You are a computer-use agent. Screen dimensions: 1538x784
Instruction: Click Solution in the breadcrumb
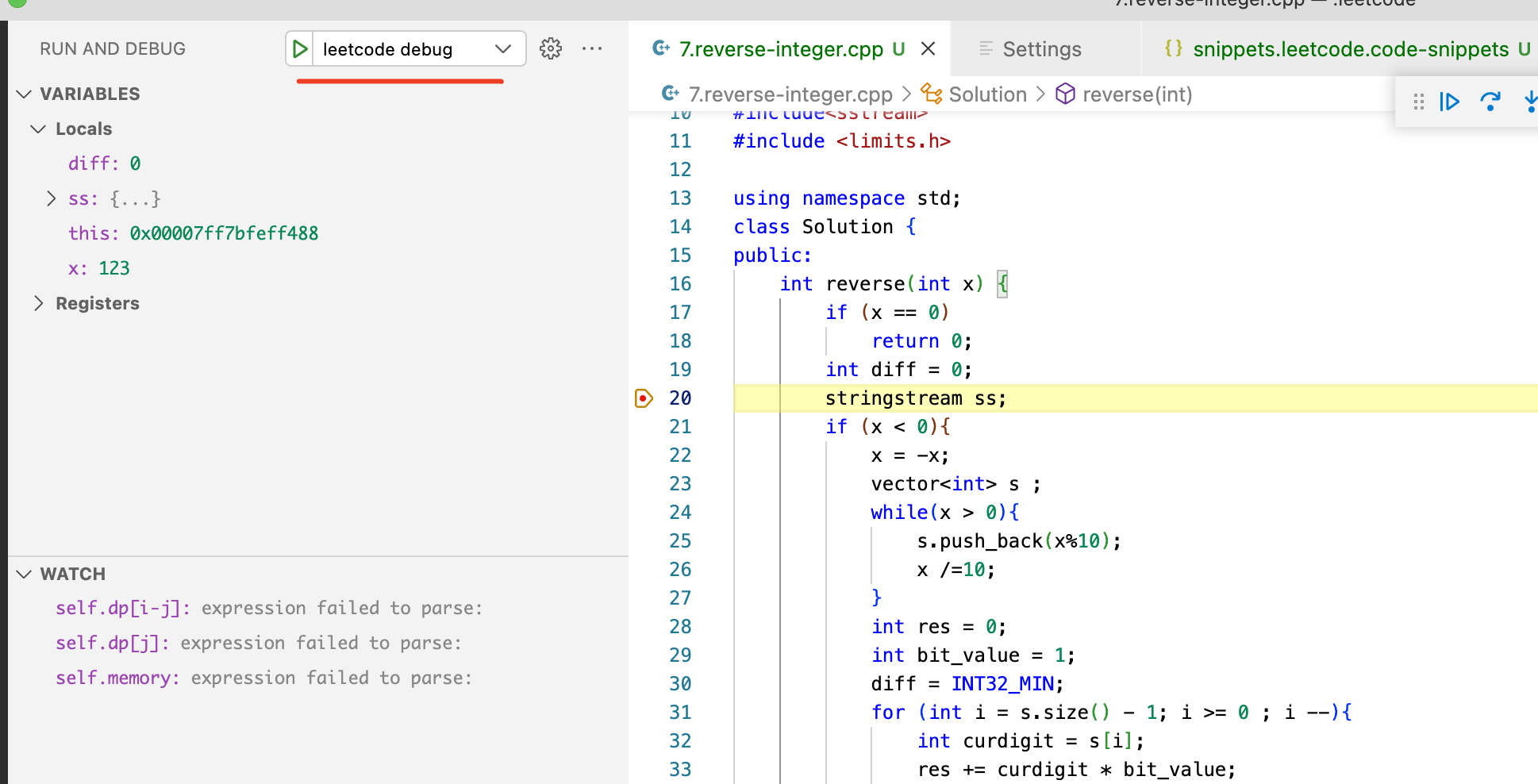point(988,94)
